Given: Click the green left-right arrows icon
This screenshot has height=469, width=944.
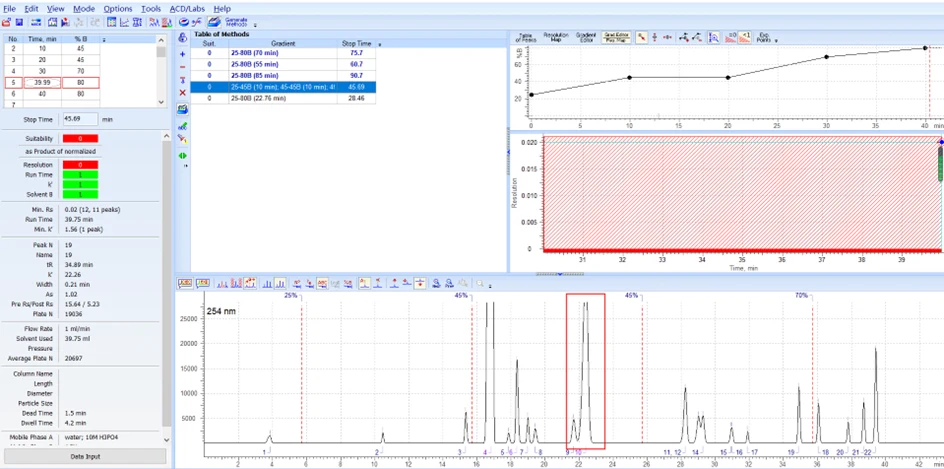Looking at the screenshot, I should coord(183,155).
